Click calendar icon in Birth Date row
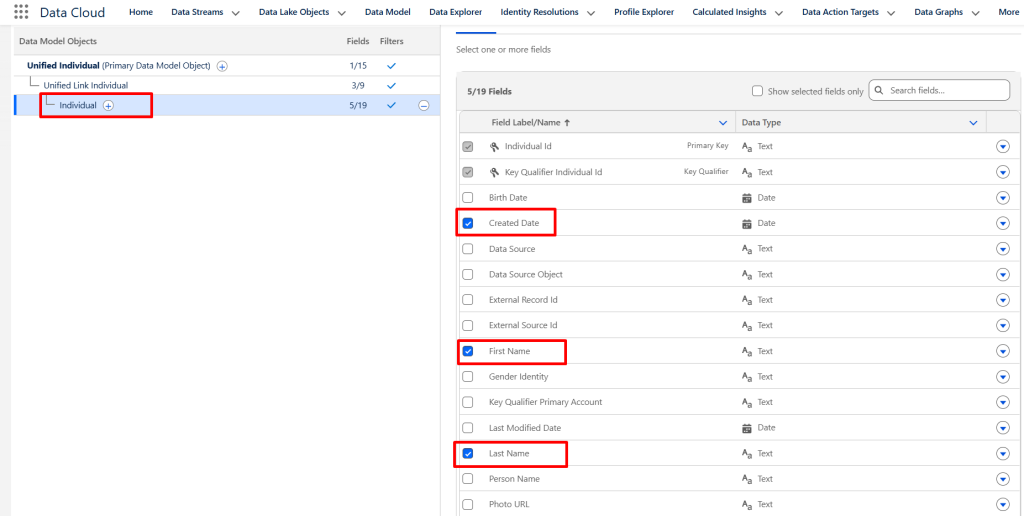 coord(747,198)
